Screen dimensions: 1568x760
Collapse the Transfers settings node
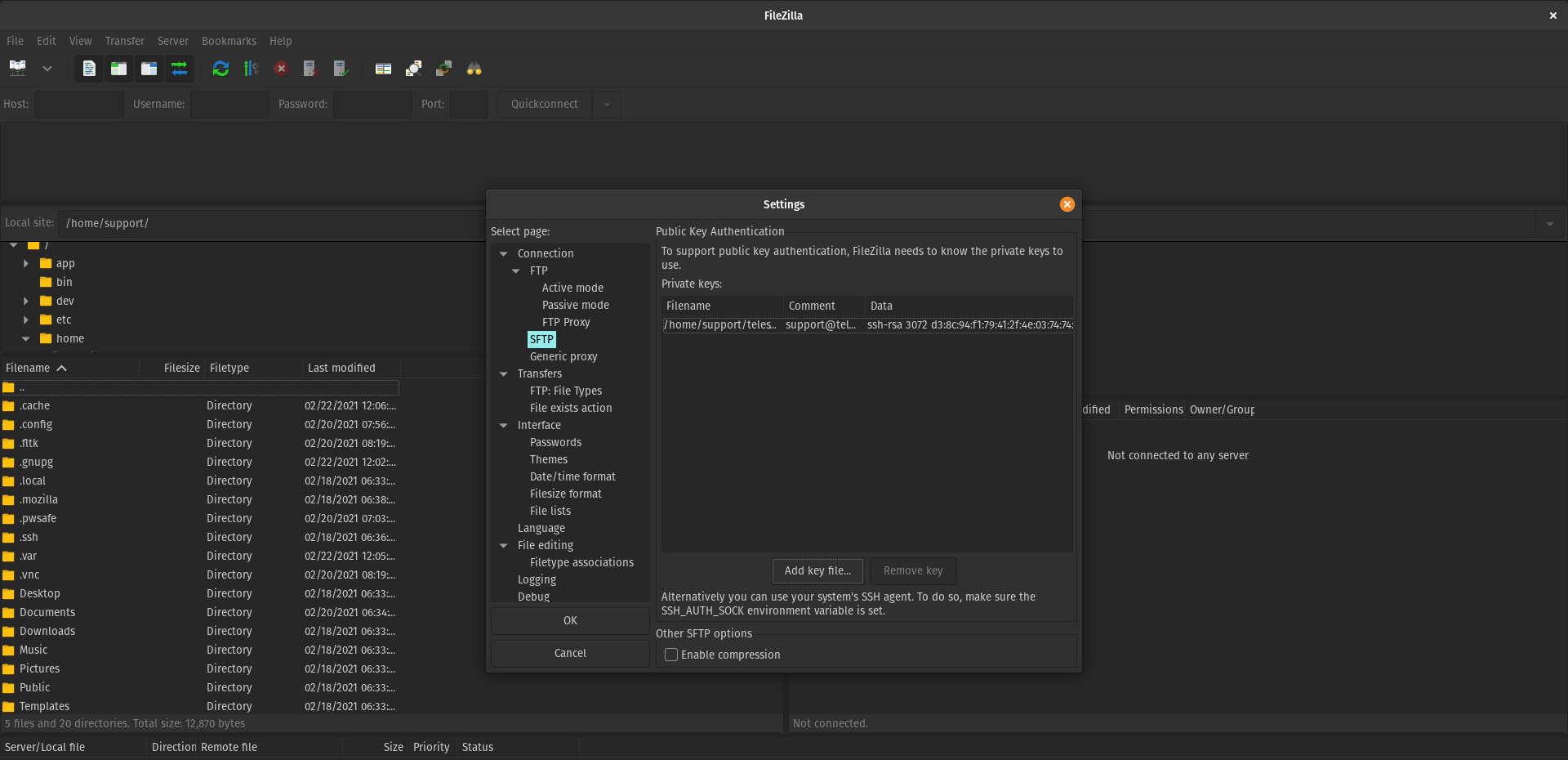tap(504, 373)
